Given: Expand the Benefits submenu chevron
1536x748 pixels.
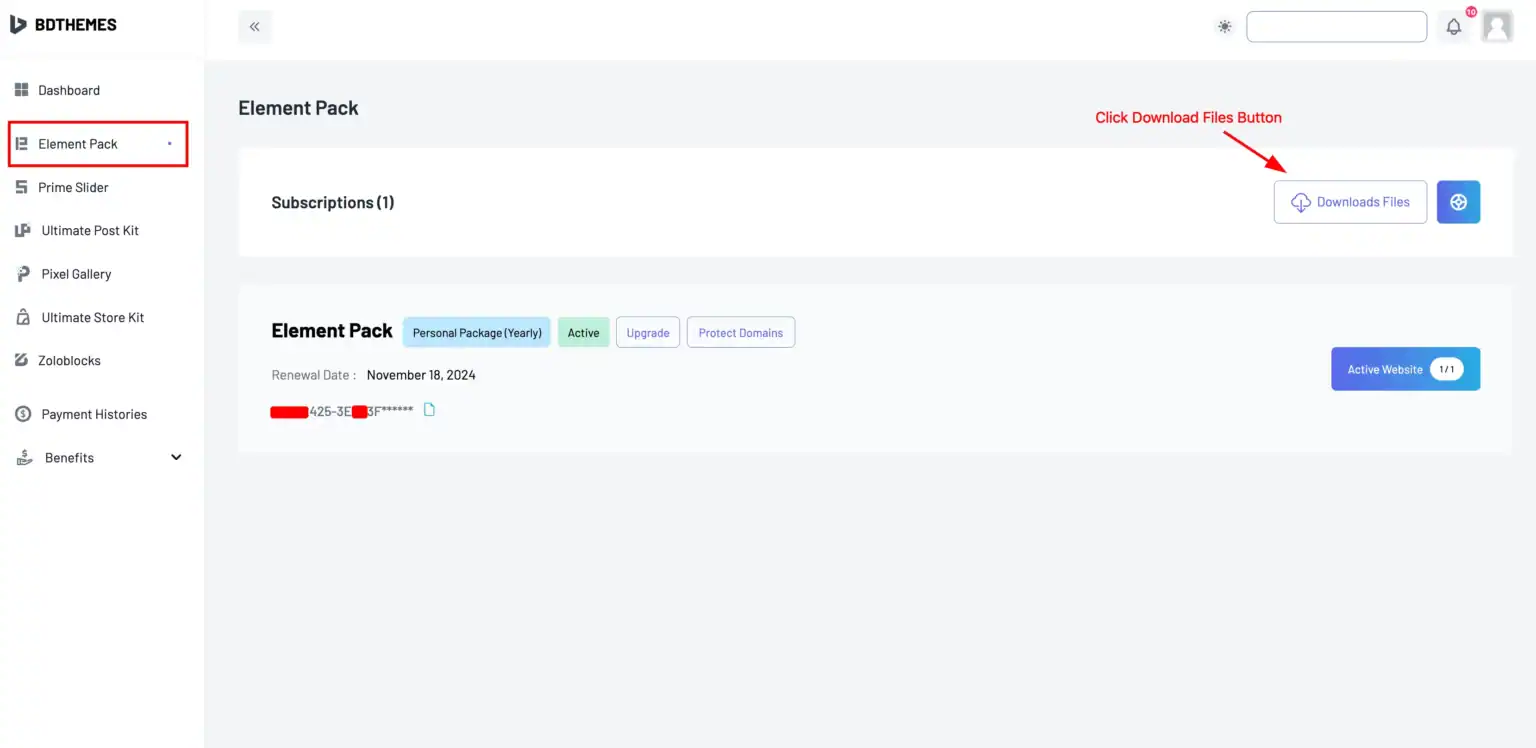Looking at the screenshot, I should [x=176, y=457].
